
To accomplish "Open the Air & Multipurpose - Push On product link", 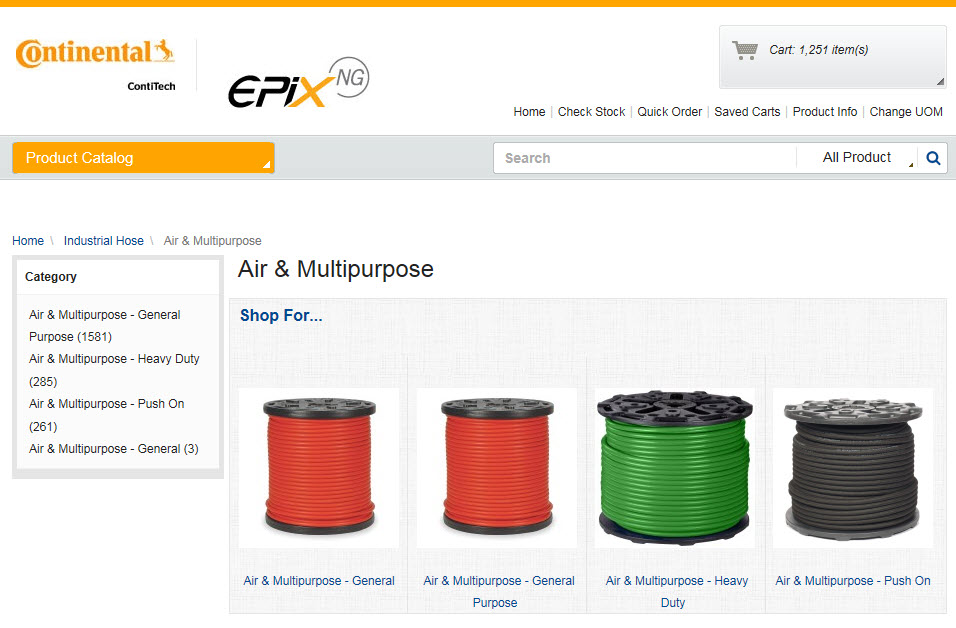I will [852, 580].
